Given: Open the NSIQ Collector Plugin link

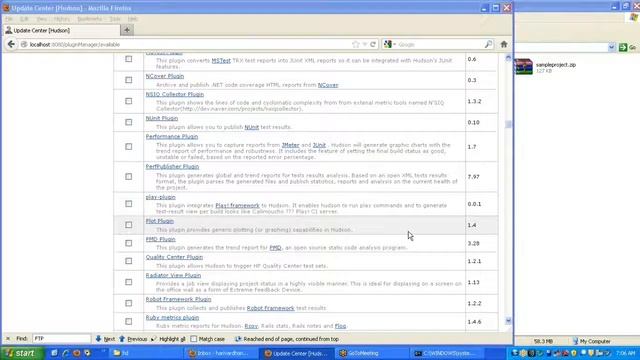Looking at the screenshot, I should [175, 94].
